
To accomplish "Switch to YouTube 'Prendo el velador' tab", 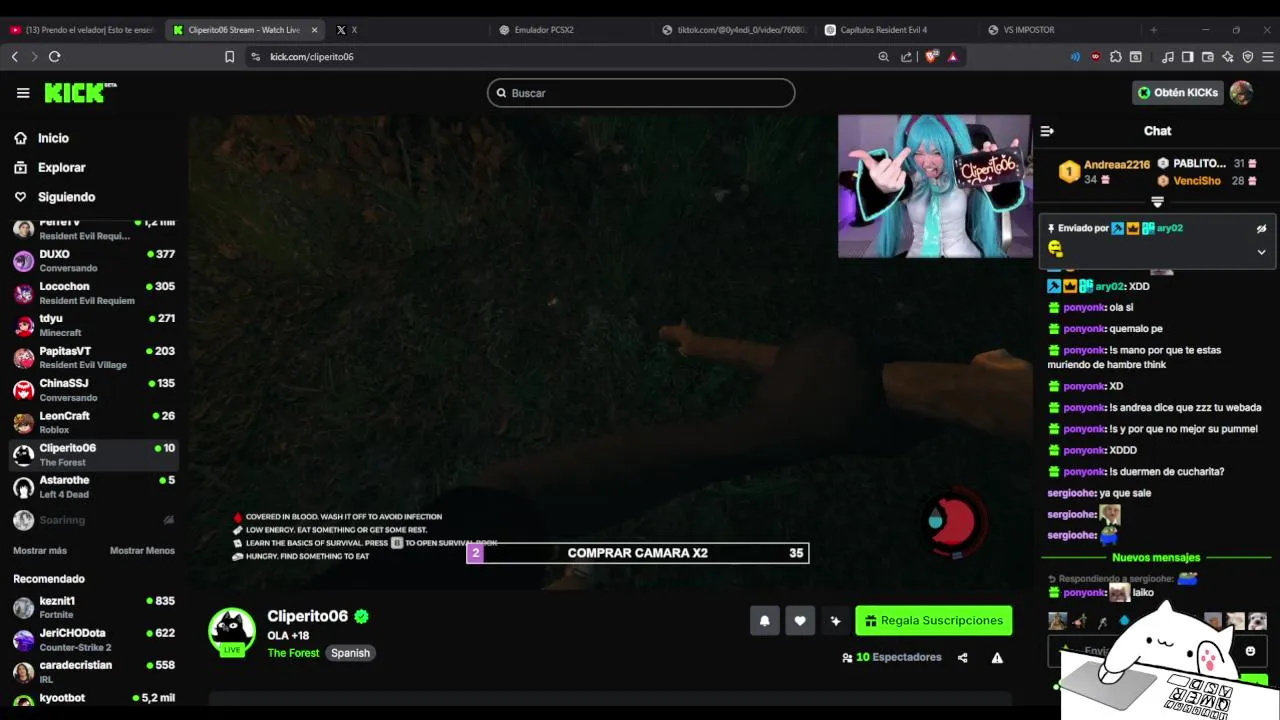I will pos(82,30).
